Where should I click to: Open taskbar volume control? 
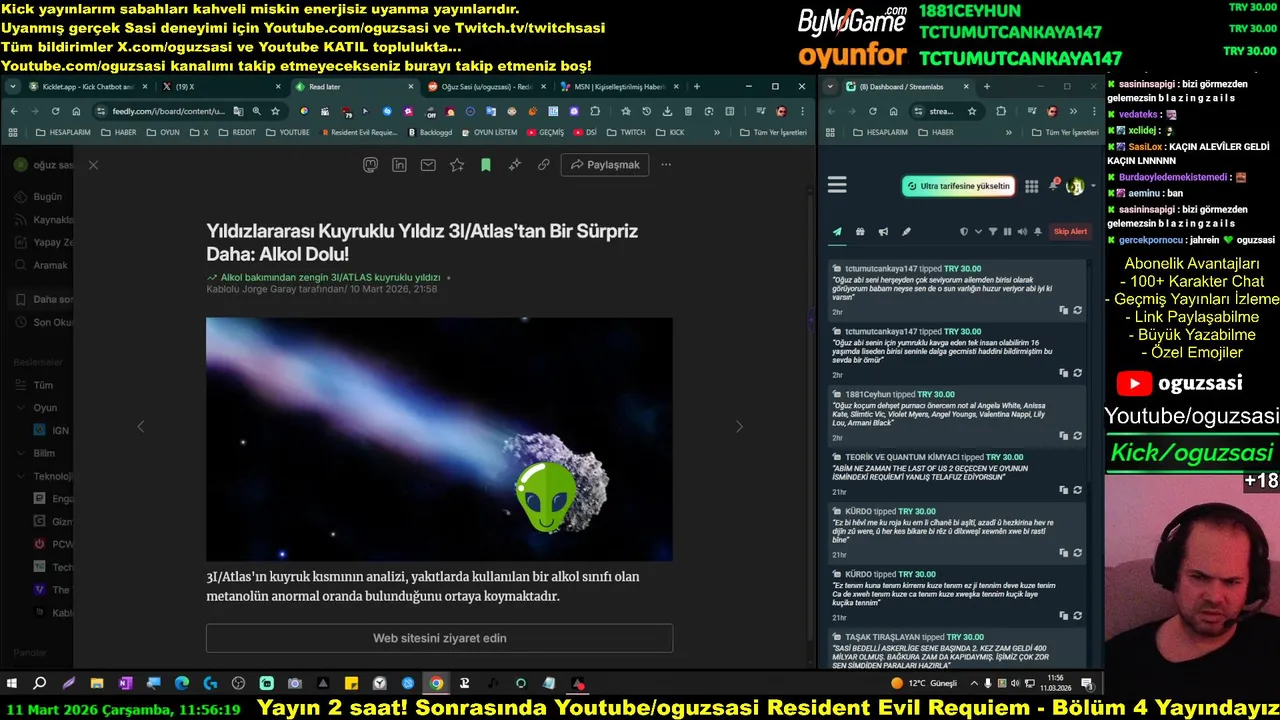point(1015,683)
